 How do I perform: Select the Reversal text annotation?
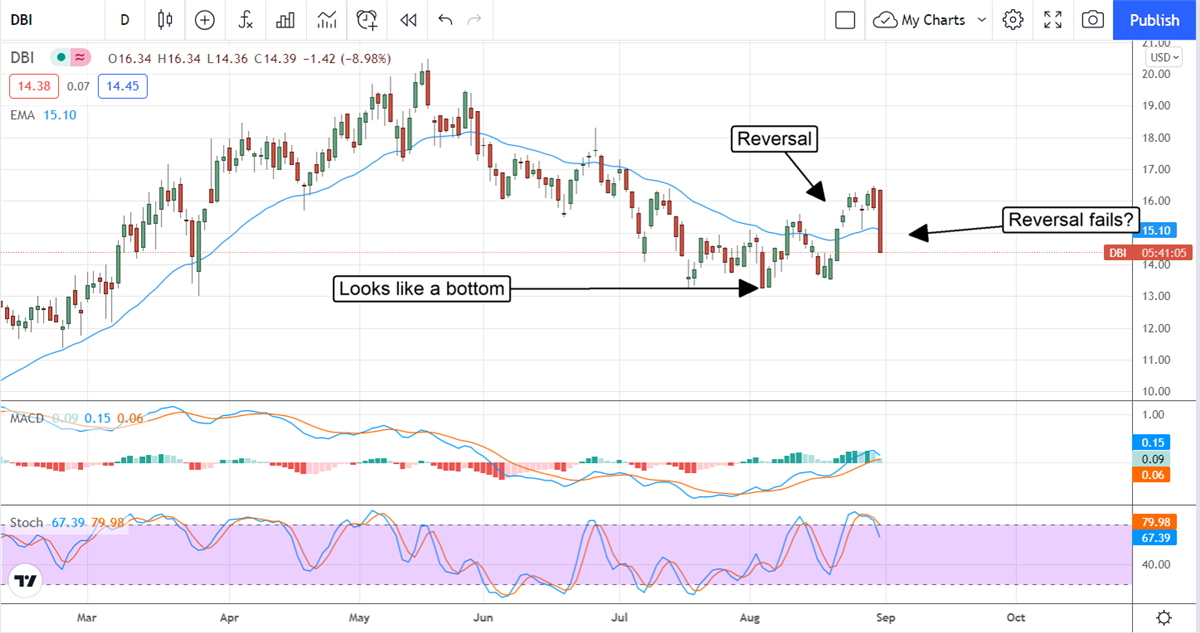tap(774, 139)
